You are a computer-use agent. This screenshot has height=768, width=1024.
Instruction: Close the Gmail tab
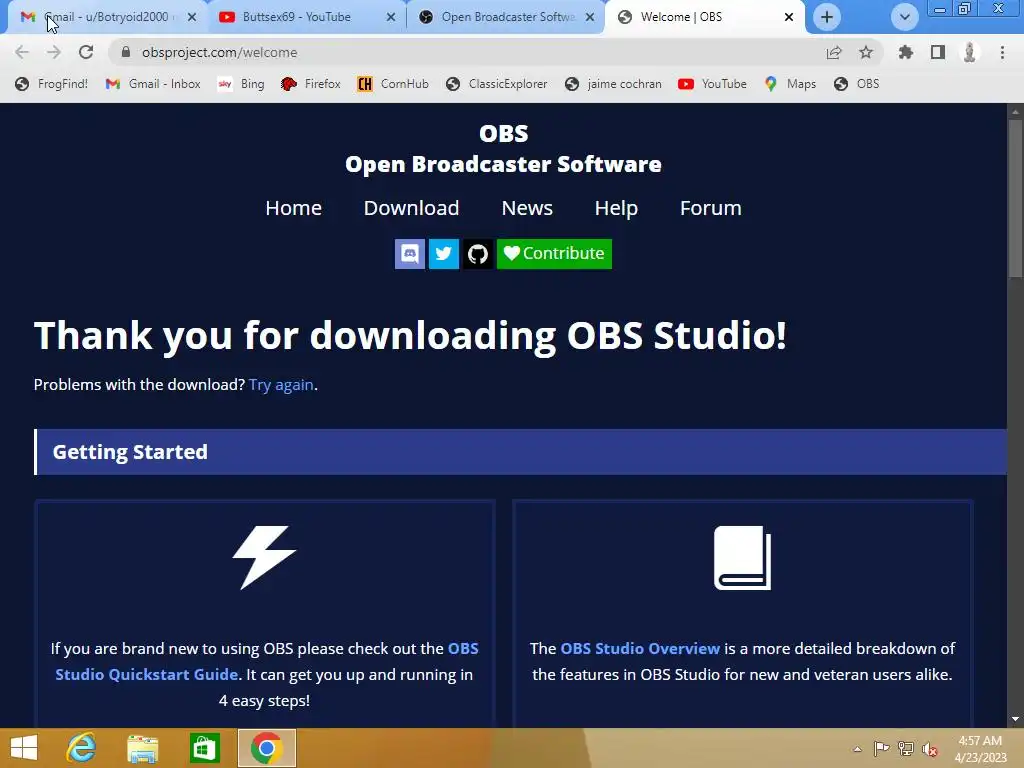(192, 17)
